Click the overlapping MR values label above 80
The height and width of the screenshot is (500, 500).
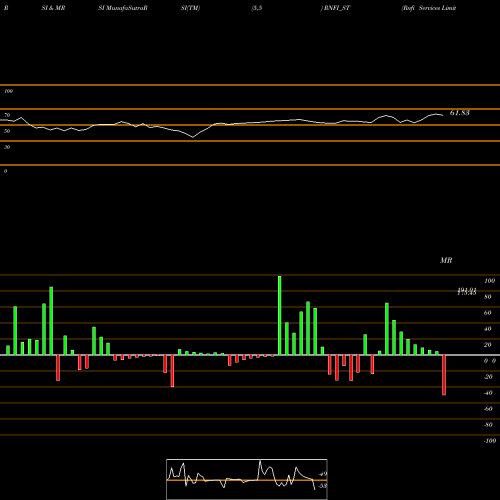(467, 292)
